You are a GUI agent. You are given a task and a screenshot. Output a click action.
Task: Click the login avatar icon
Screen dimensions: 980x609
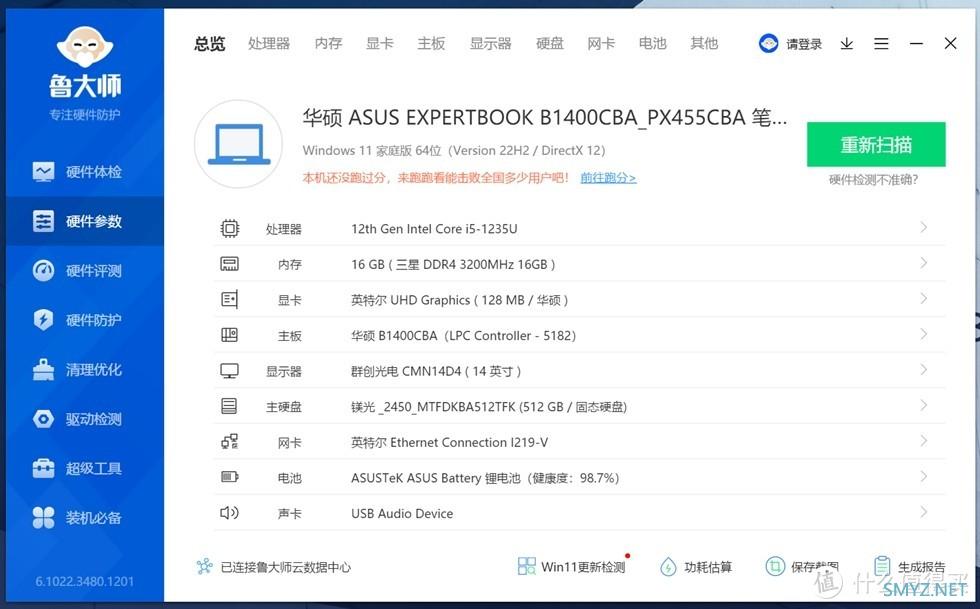pos(768,44)
